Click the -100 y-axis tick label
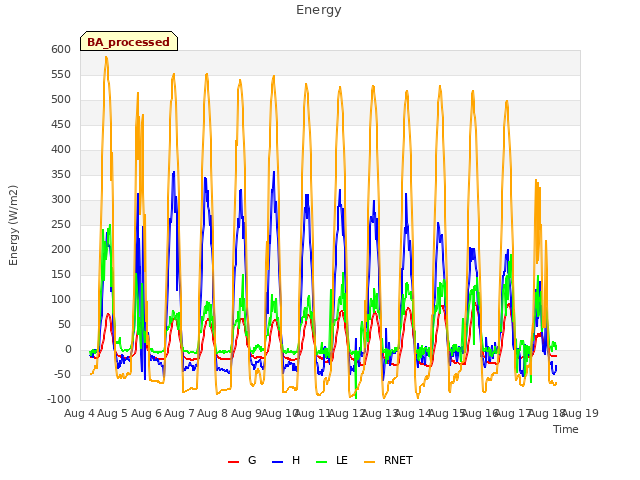Screen dimensions: 640x480 (59, 400)
